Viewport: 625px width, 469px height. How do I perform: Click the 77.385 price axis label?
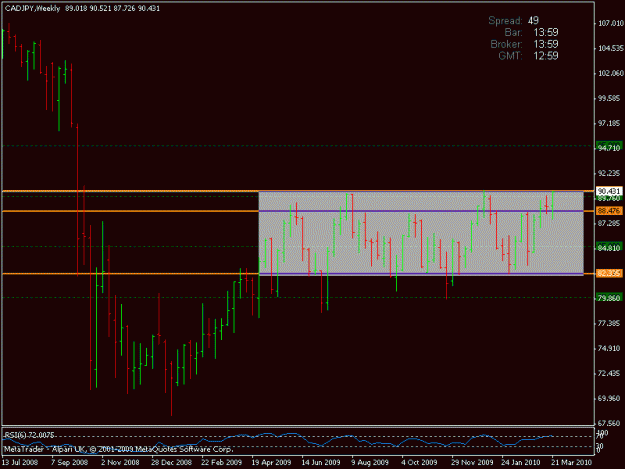click(x=610, y=323)
